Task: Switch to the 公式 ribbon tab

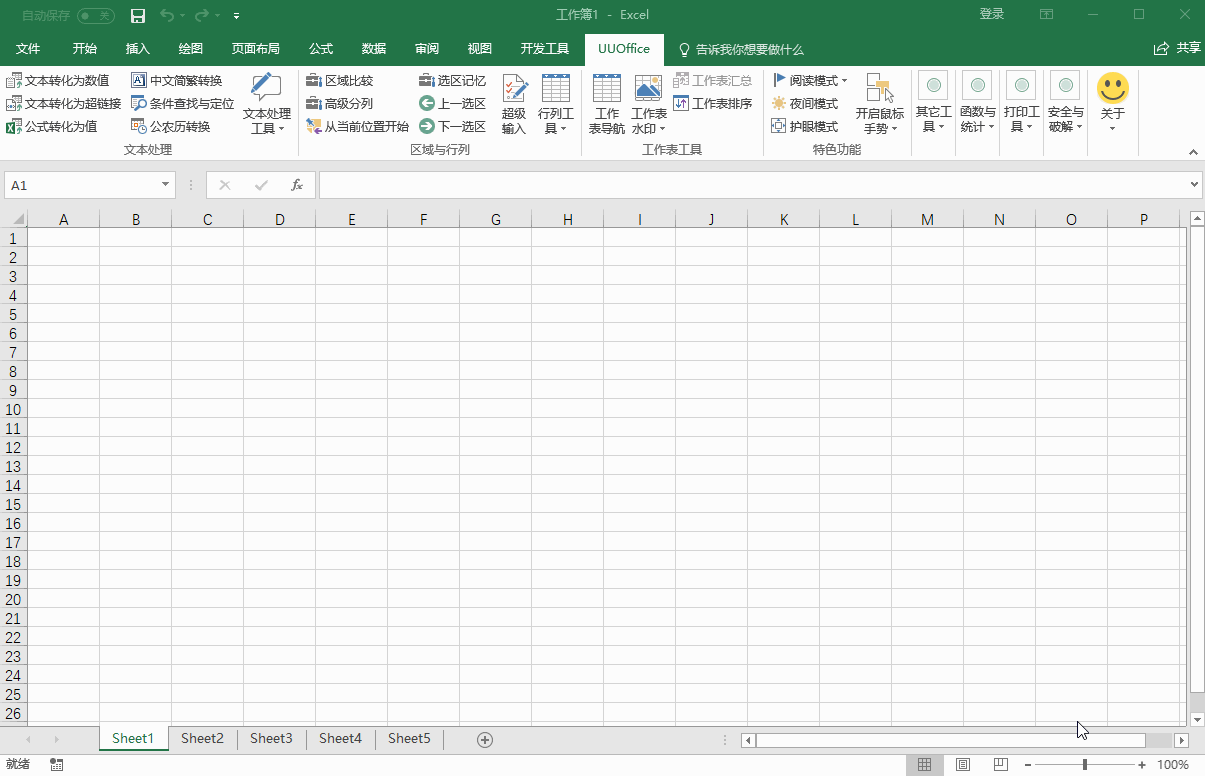Action: point(321,48)
